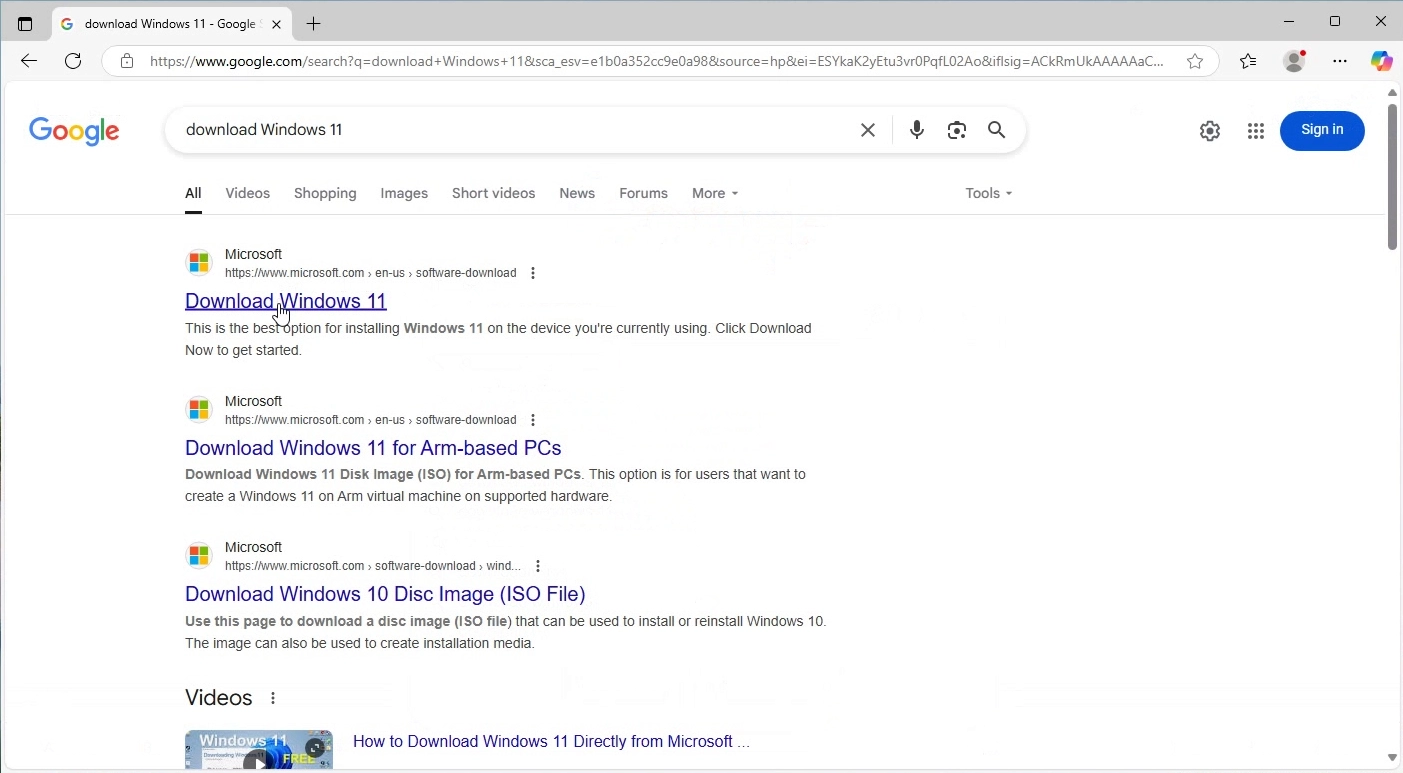This screenshot has width=1403, height=773.
Task: Switch to the Forums tab
Action: (x=644, y=194)
